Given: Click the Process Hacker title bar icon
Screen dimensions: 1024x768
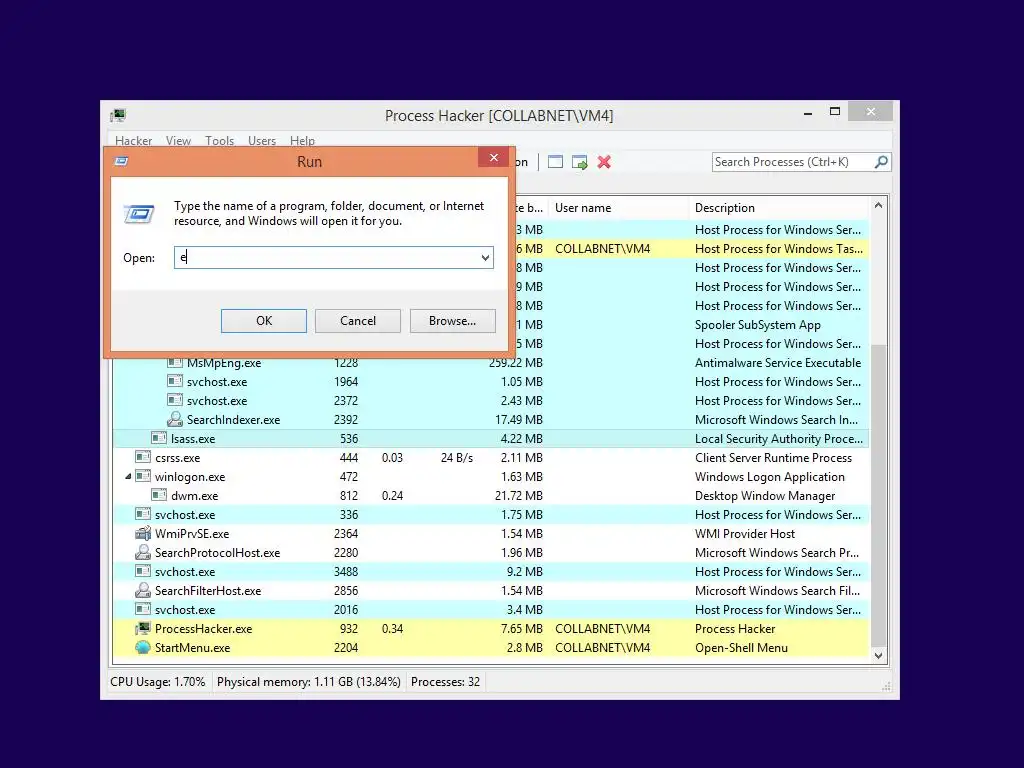Looking at the screenshot, I should click(118, 116).
